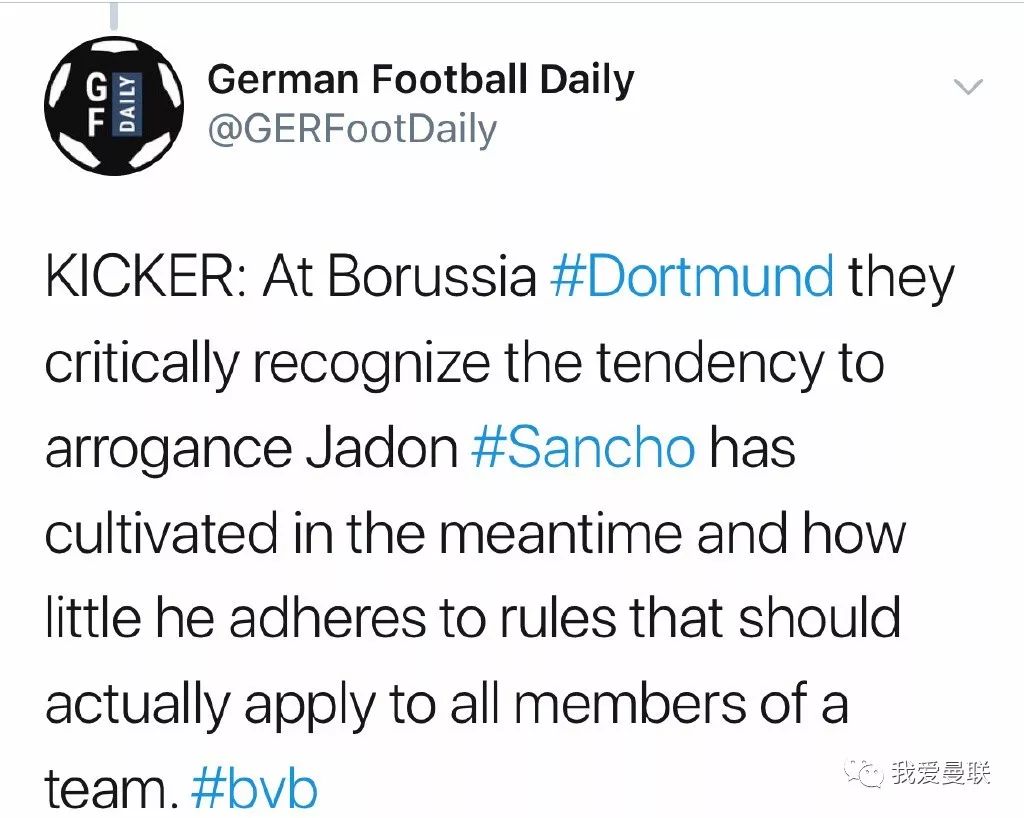Image resolution: width=1024 pixels, height=818 pixels.
Task: Expand the tweet options chevron
Action: coord(968,86)
